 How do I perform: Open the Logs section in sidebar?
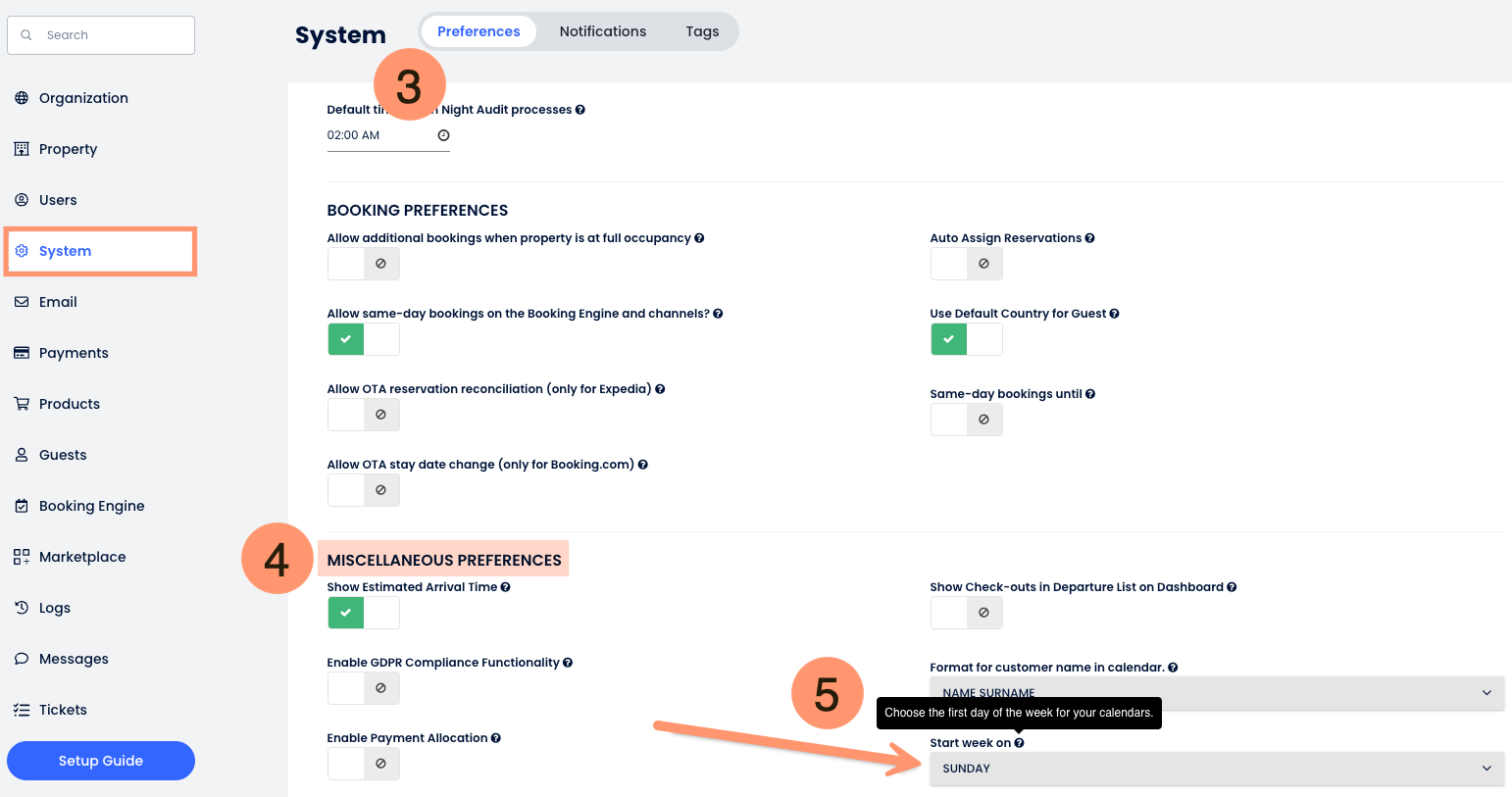click(x=55, y=608)
